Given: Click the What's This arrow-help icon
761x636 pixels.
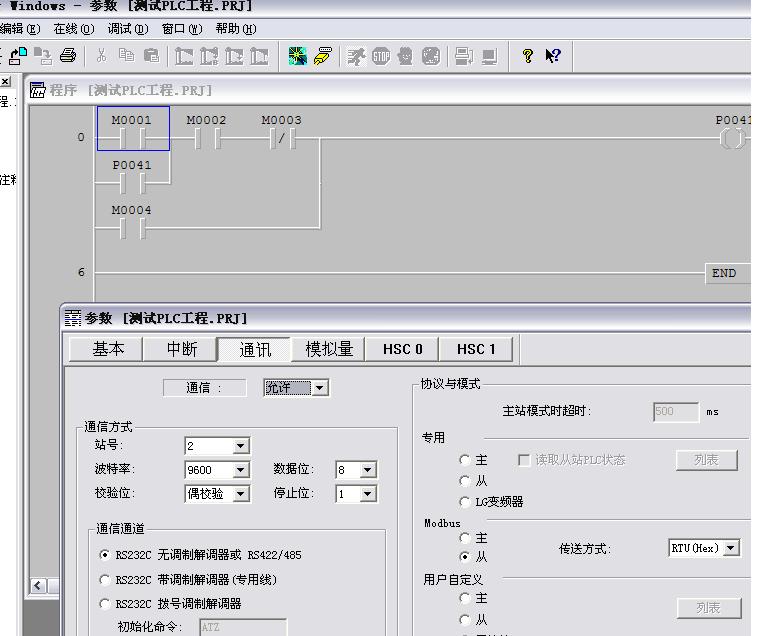Looking at the screenshot, I should tap(553, 56).
